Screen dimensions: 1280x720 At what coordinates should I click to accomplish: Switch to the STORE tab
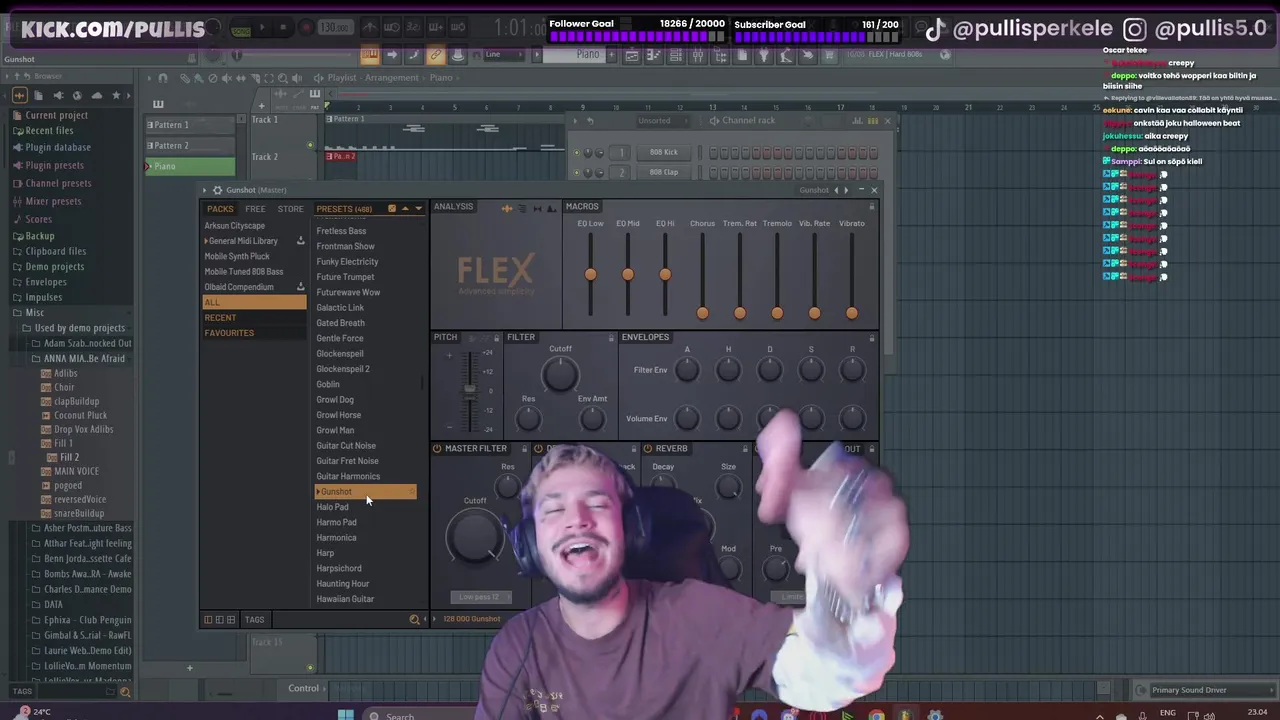pyautogui.click(x=291, y=209)
